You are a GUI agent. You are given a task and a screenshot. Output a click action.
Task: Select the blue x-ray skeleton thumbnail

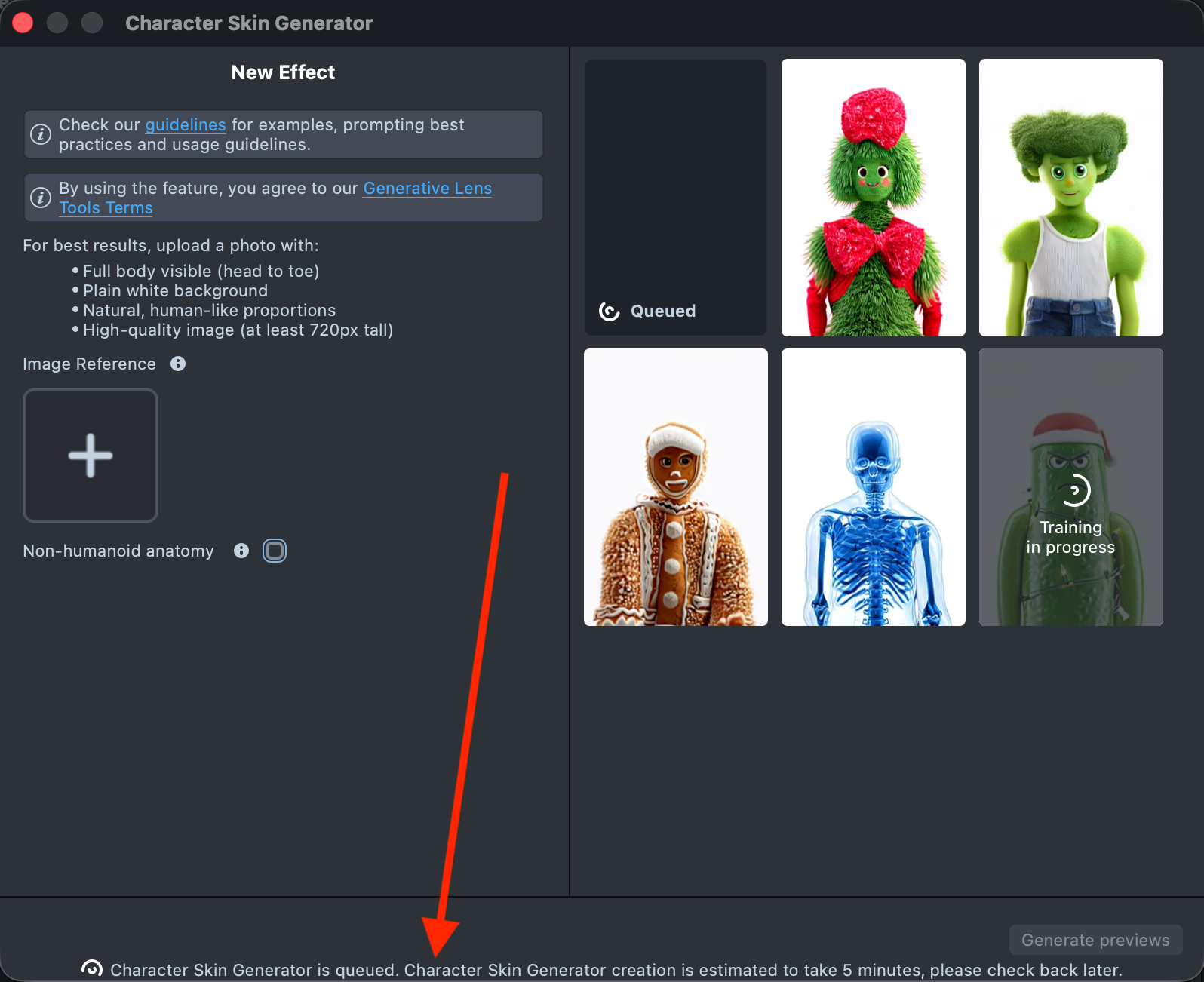873,487
